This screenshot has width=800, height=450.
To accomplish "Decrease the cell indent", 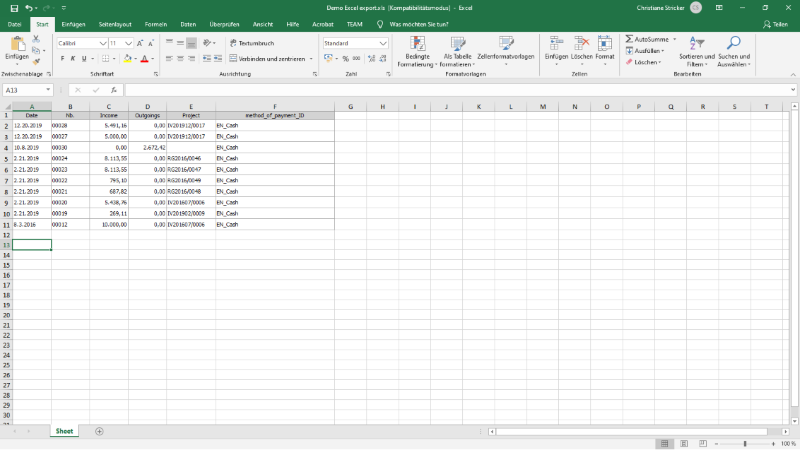I will [207, 59].
